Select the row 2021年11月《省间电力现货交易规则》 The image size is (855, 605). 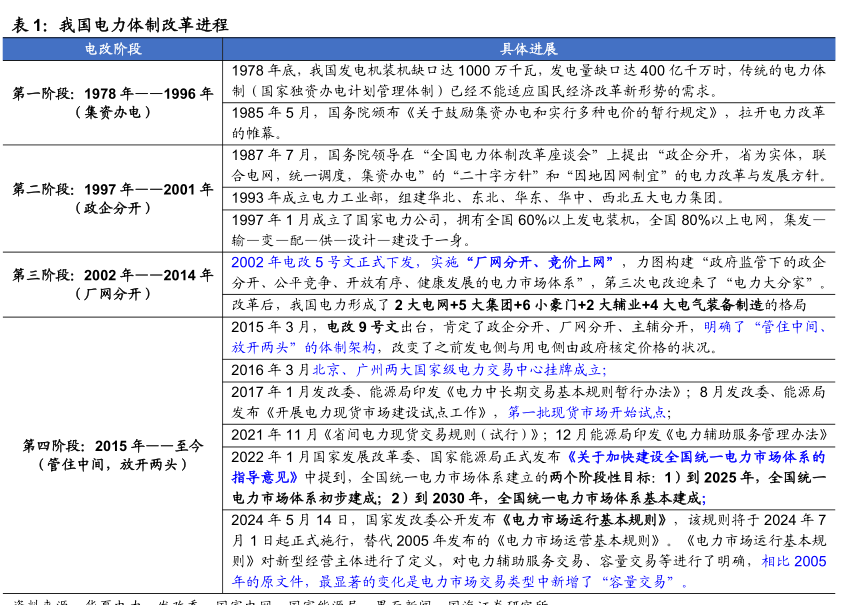tap(528, 434)
